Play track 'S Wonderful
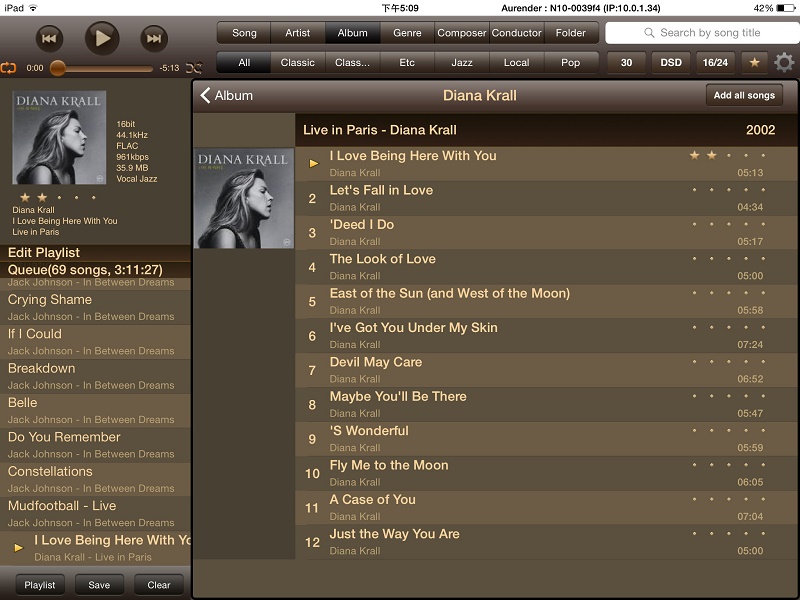This screenshot has width=800, height=600. (x=546, y=439)
